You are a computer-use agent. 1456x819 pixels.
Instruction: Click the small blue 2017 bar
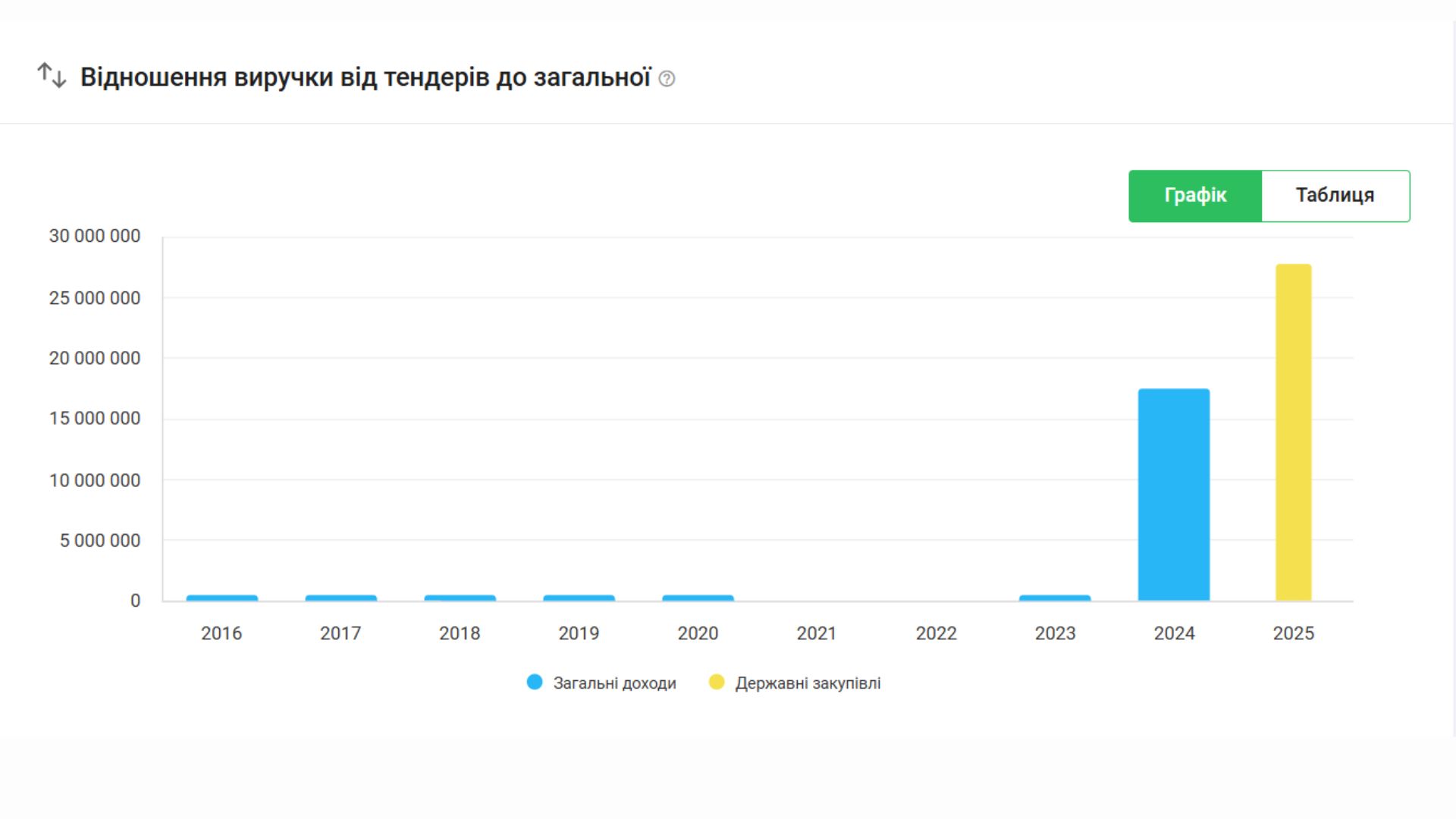[x=341, y=598]
